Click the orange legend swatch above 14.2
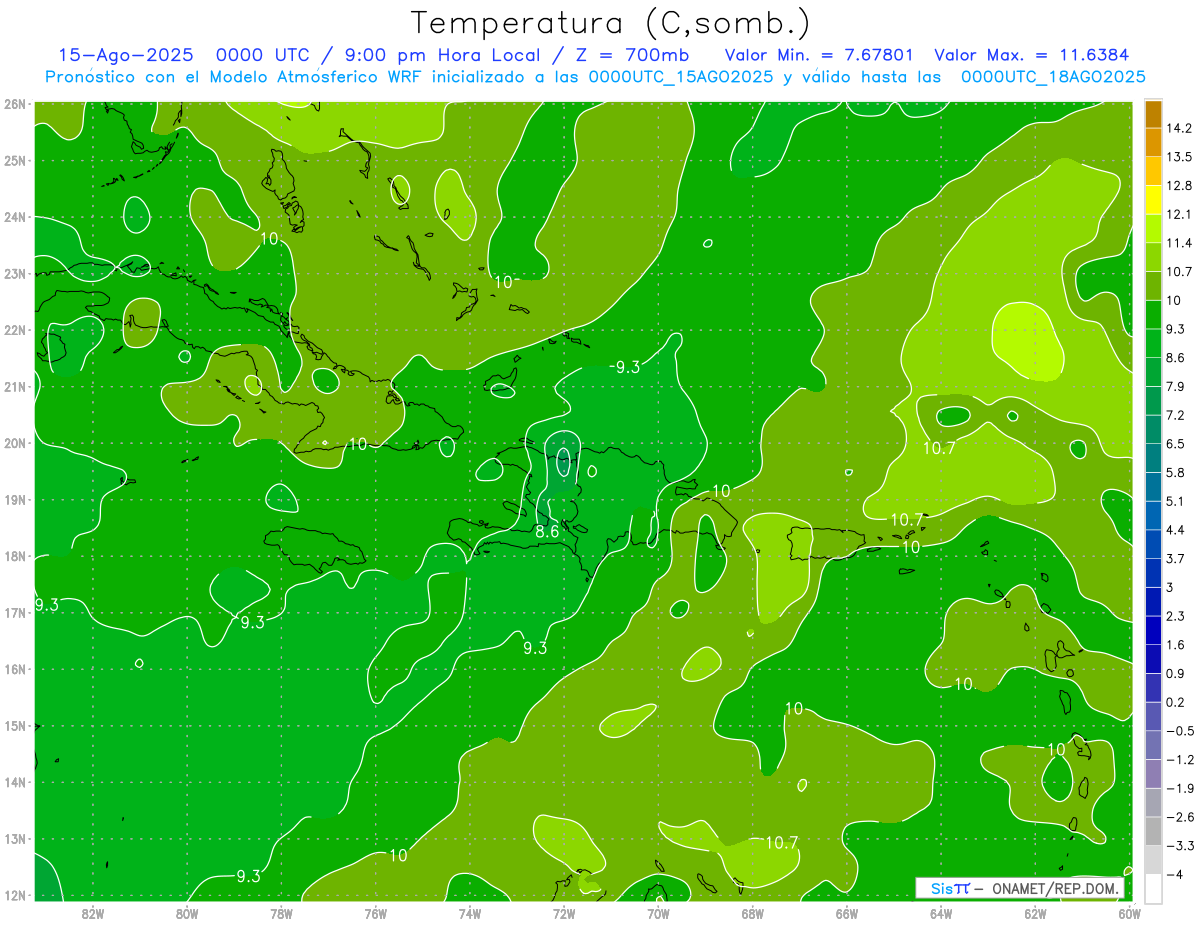The height and width of the screenshot is (927, 1200). click(x=1154, y=114)
